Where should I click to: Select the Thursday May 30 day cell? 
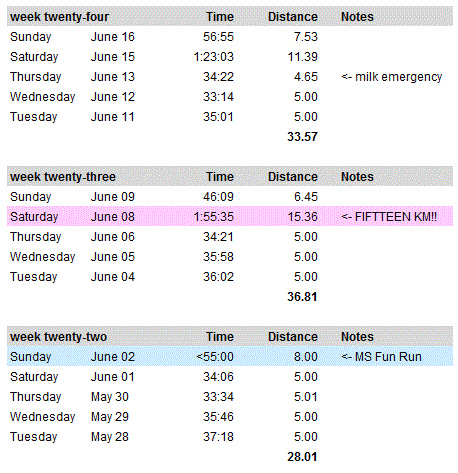(x=36, y=397)
